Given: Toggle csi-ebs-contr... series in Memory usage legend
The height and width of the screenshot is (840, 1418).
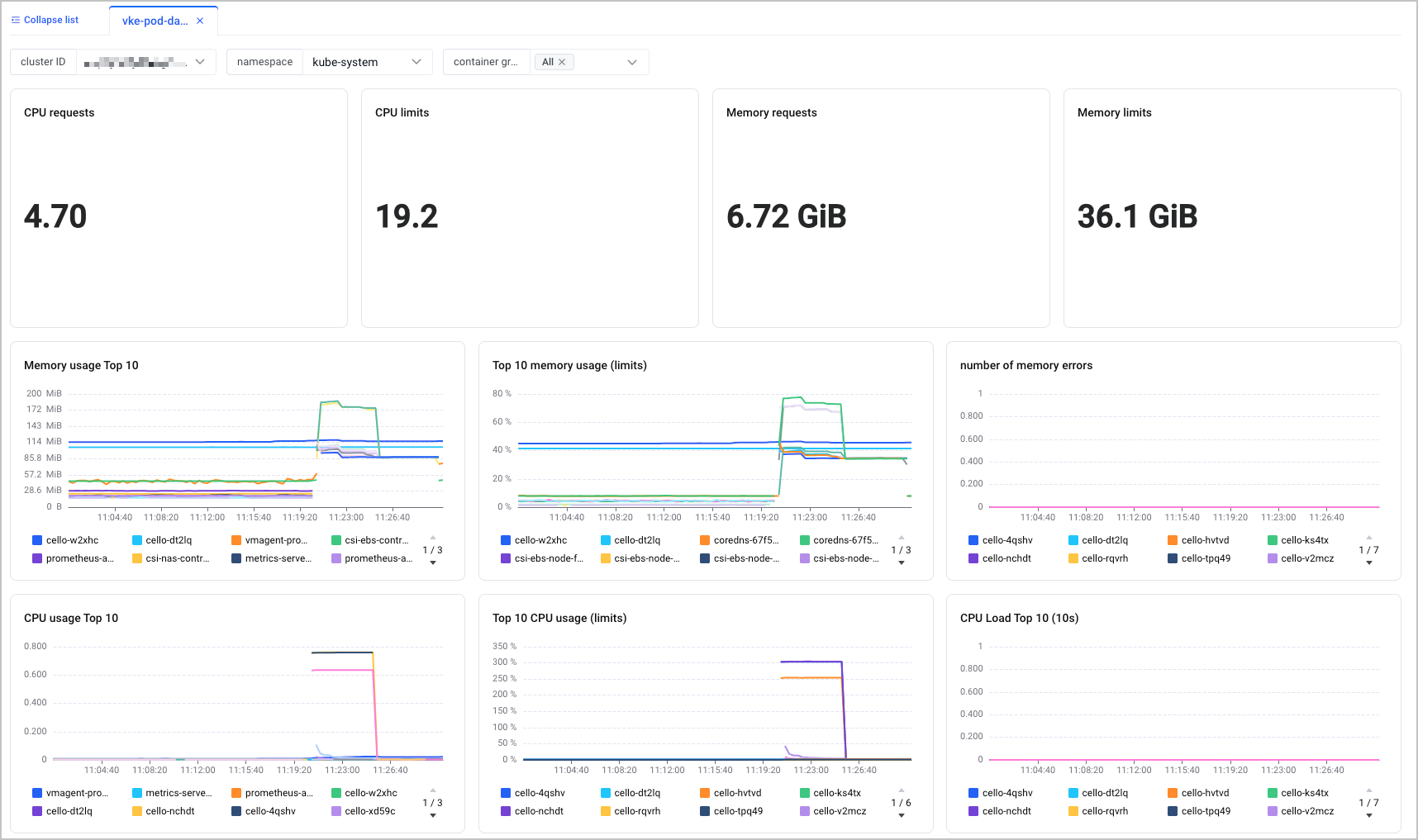Looking at the screenshot, I should point(369,540).
